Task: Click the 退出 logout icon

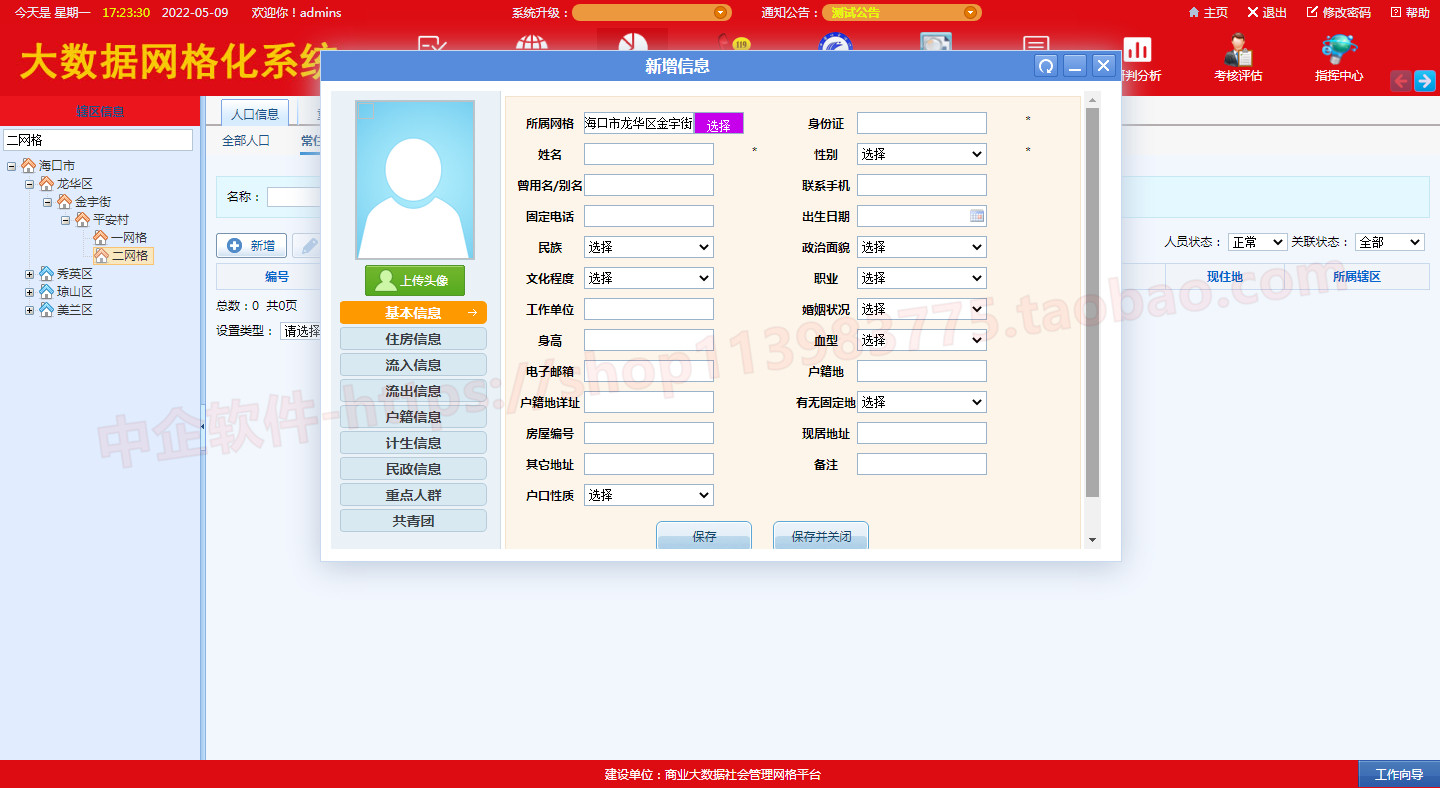Action: point(1252,13)
